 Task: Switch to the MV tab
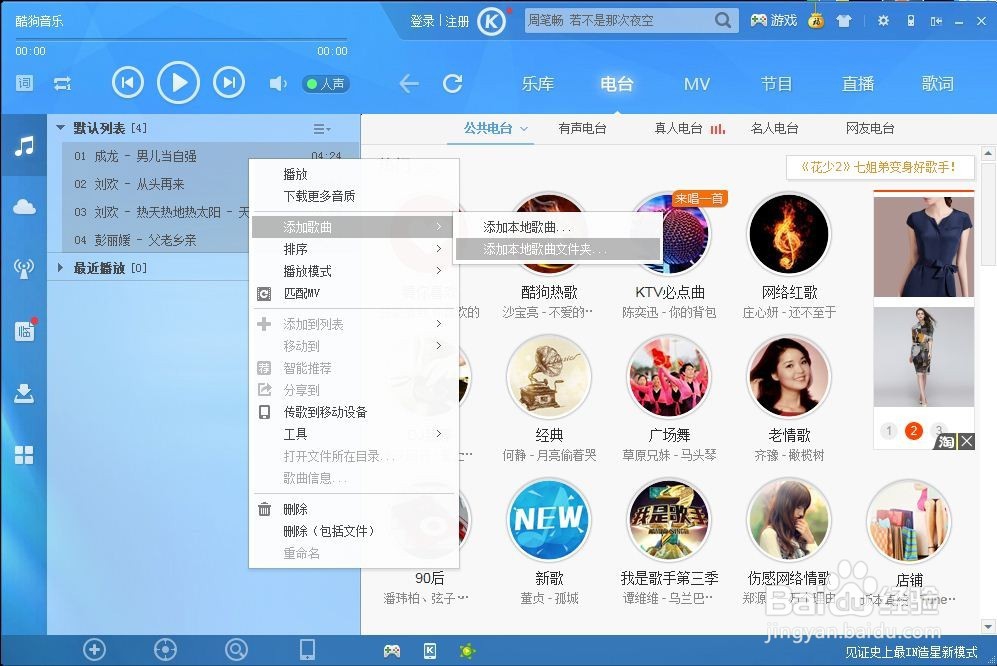tap(697, 84)
